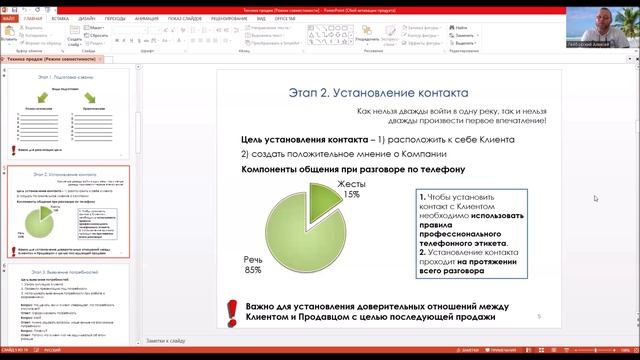The height and width of the screenshot is (360, 640).
Task: Open the Выделить (Select) dropdown
Action: pos(463,43)
